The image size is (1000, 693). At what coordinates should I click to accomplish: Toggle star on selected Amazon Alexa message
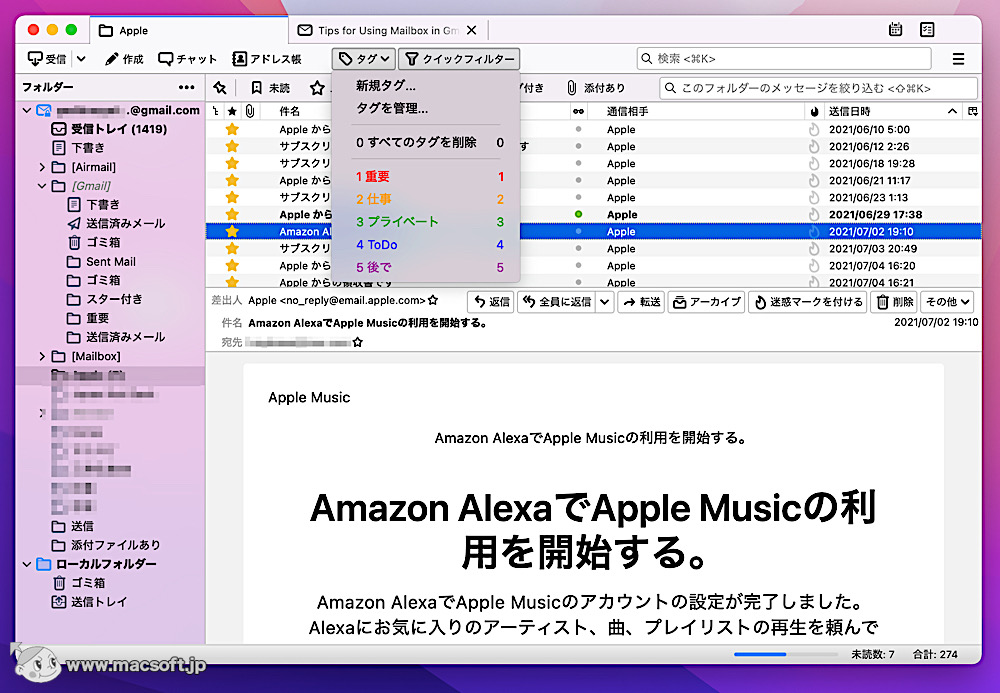pos(232,231)
